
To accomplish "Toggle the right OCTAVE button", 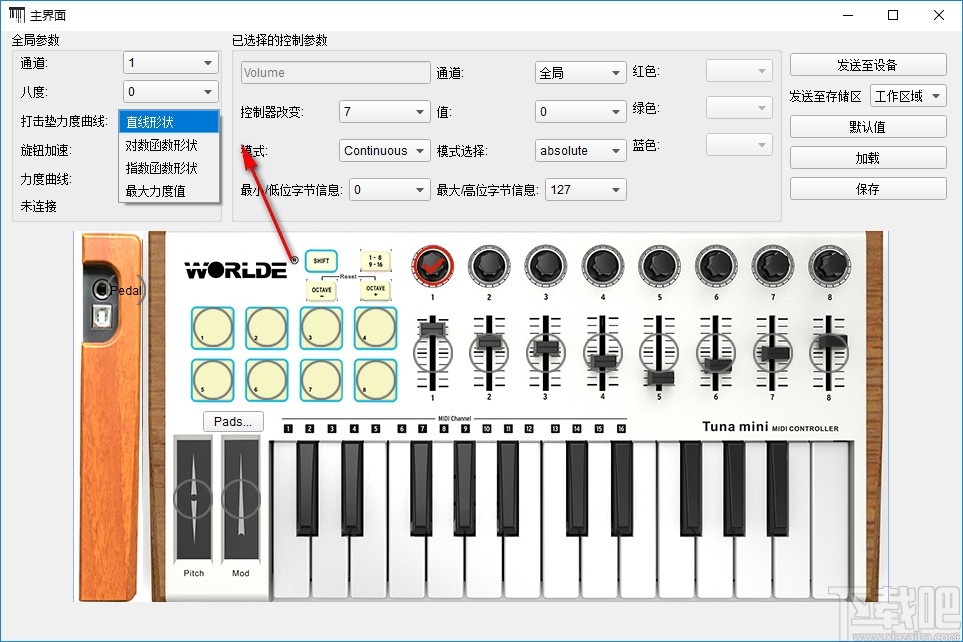I will pos(376,290).
